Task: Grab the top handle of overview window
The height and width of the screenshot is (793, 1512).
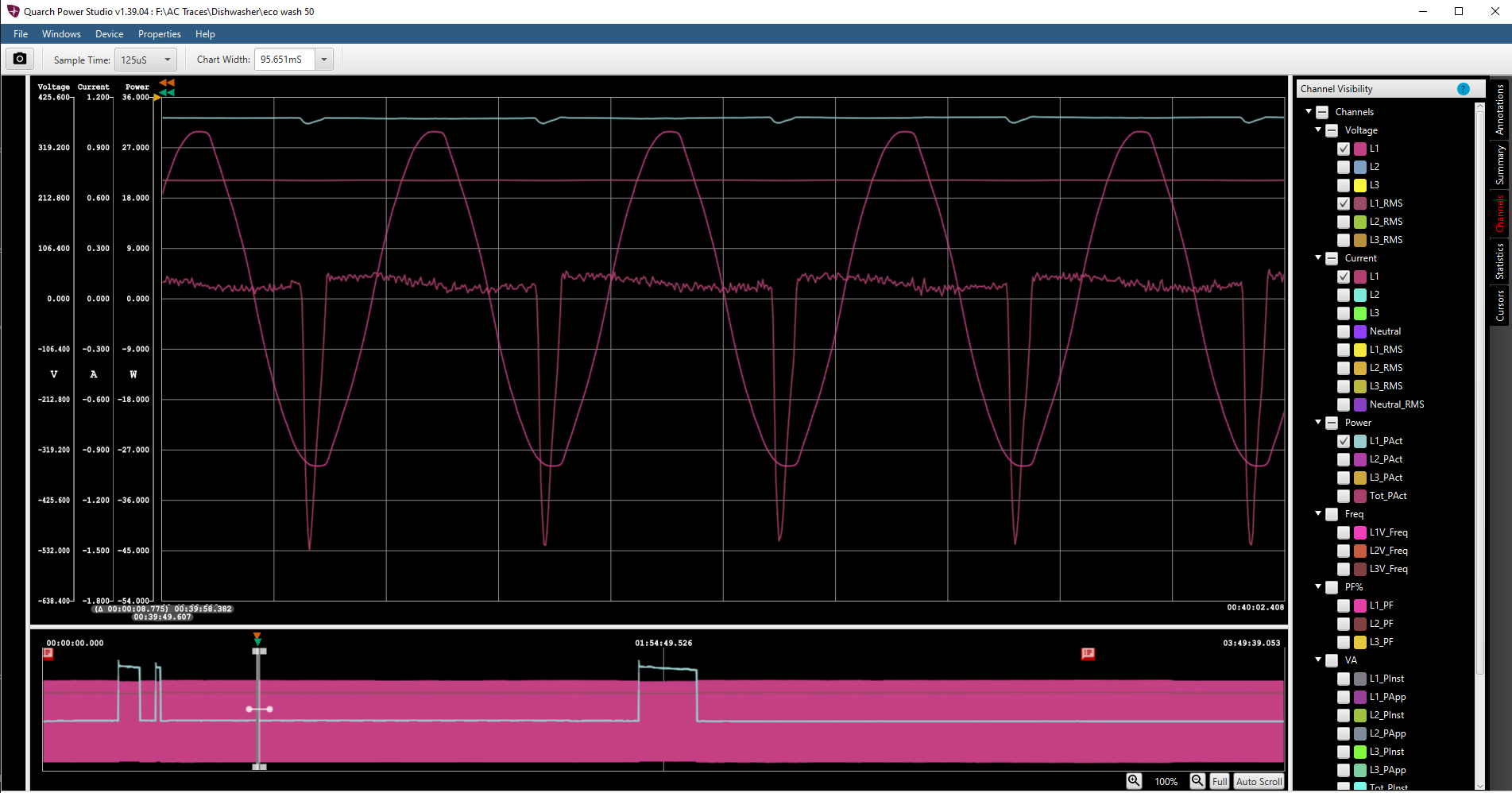Action: [259, 652]
